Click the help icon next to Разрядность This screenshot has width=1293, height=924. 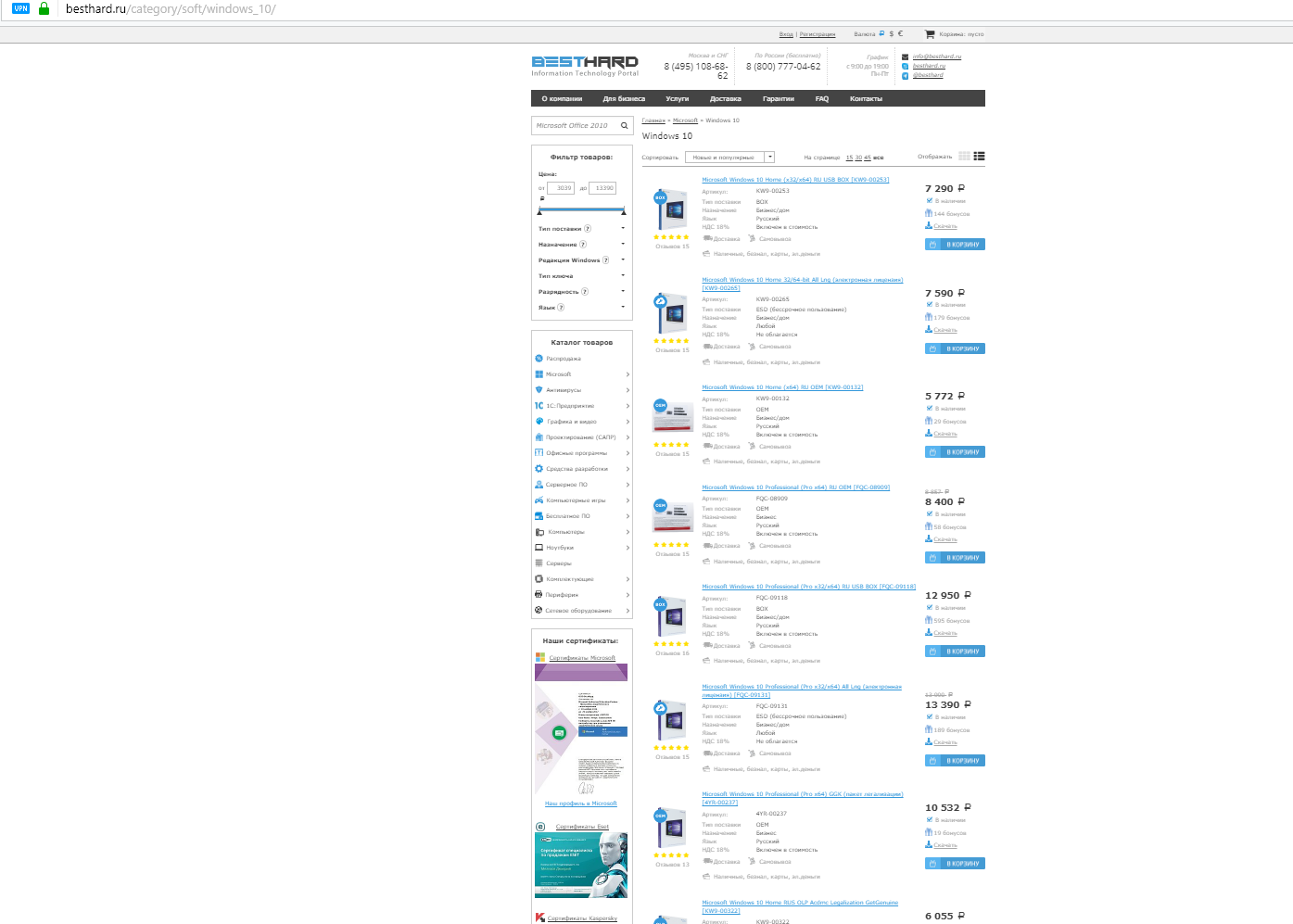click(585, 292)
